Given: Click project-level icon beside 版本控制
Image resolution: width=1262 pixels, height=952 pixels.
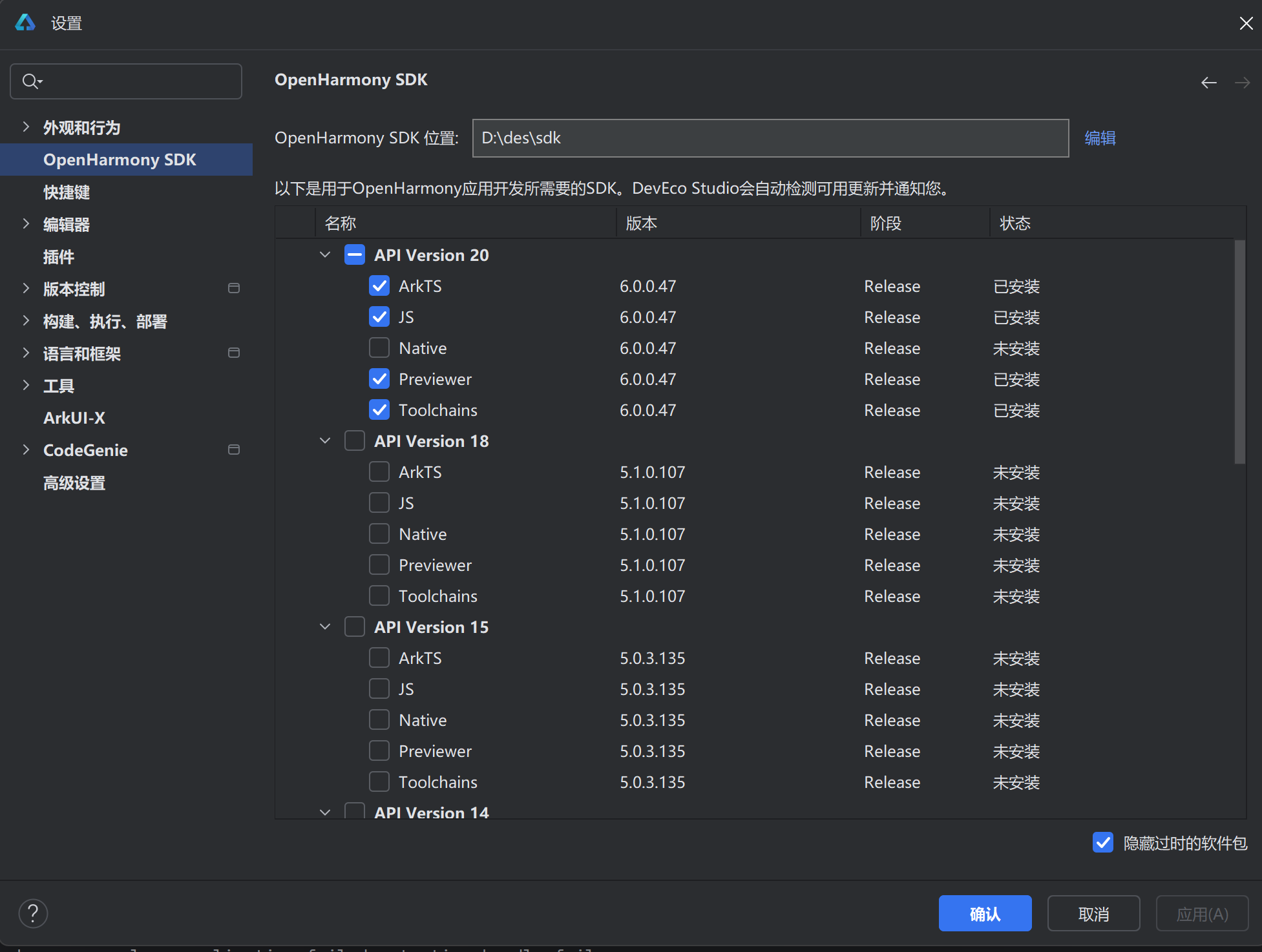Looking at the screenshot, I should (x=234, y=288).
